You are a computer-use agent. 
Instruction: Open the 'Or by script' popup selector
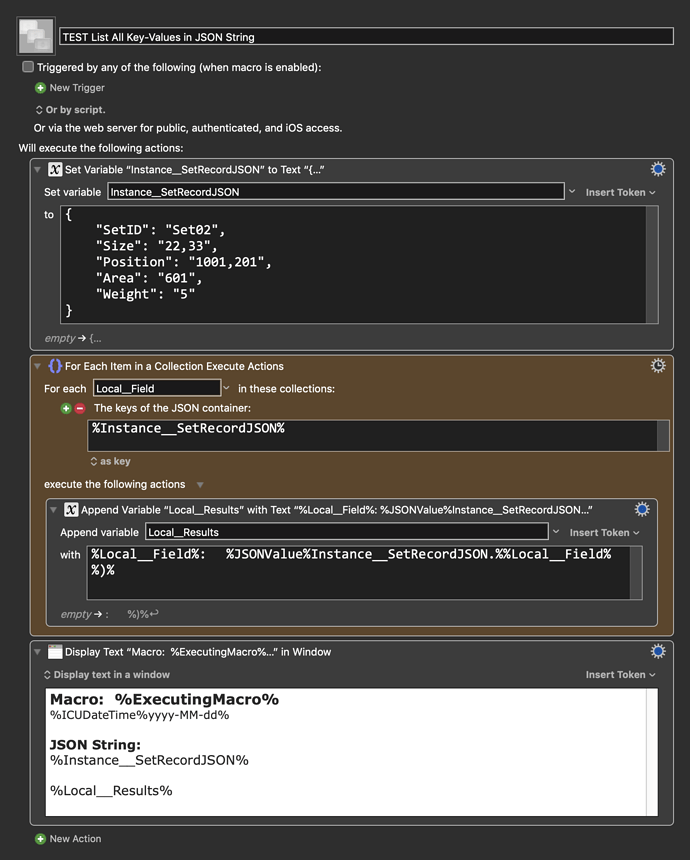pos(70,110)
